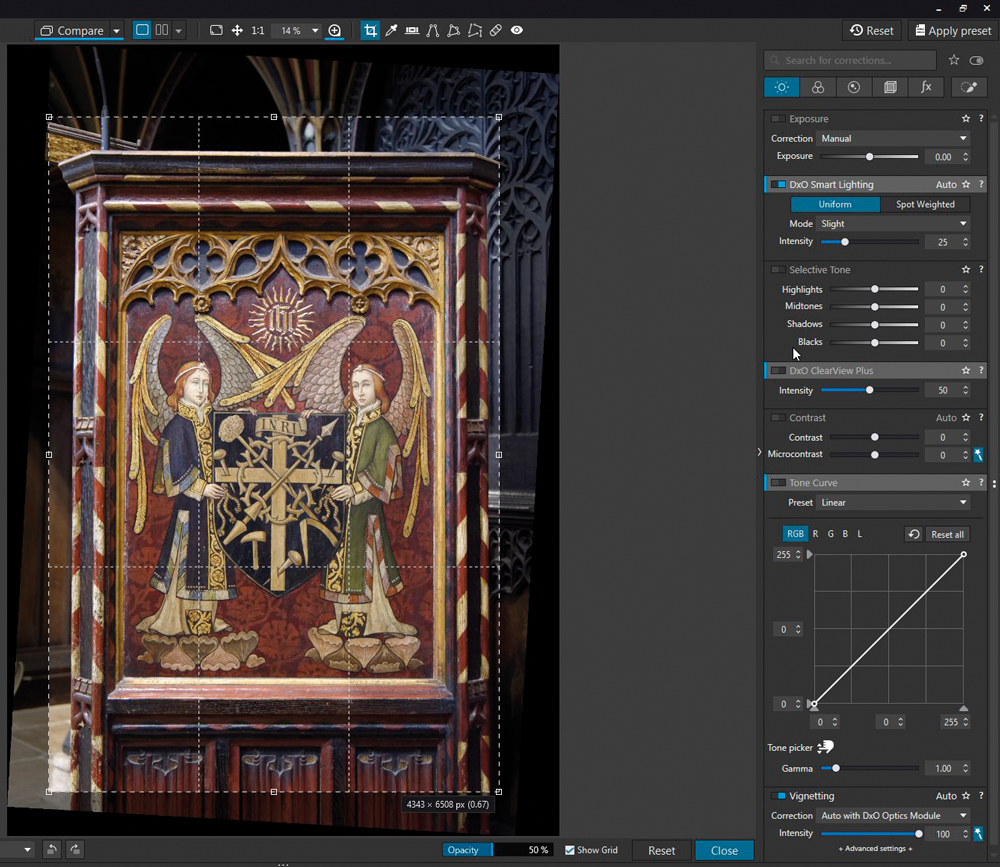Enable the Exposure correction toggle
The height and width of the screenshot is (867, 1000).
[x=777, y=119]
